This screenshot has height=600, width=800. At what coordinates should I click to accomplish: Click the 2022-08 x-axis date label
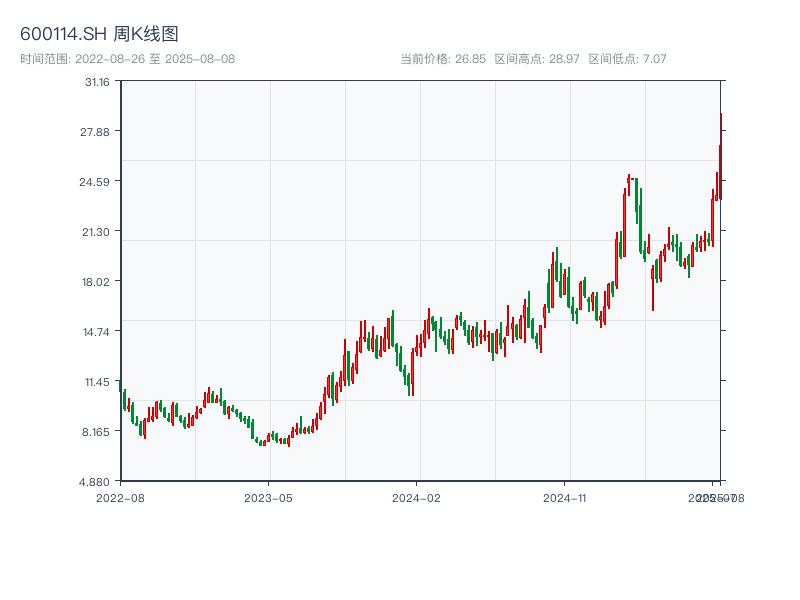[120, 497]
